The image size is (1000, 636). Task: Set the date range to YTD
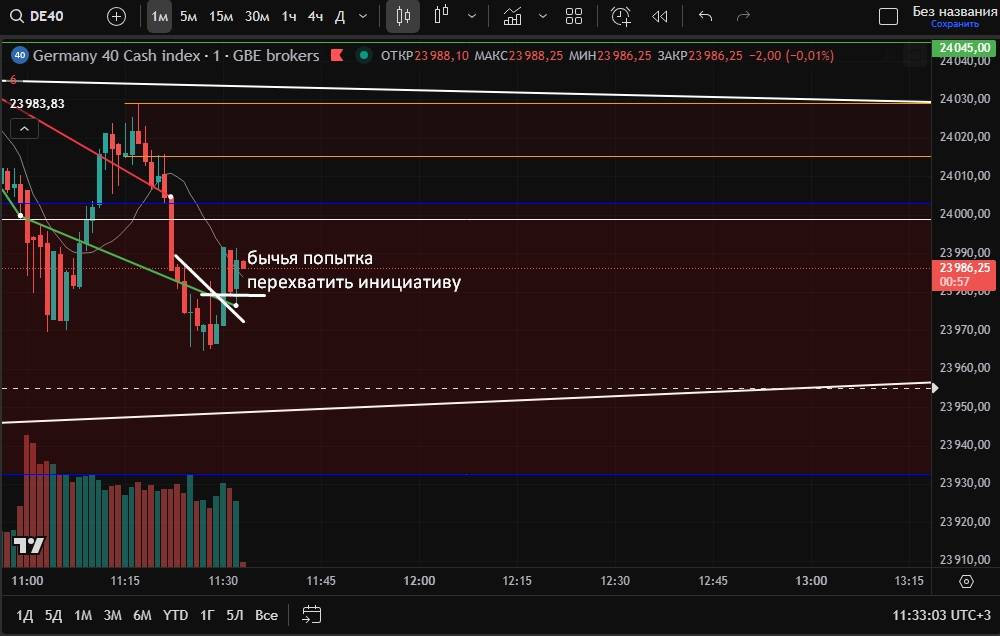(175, 614)
